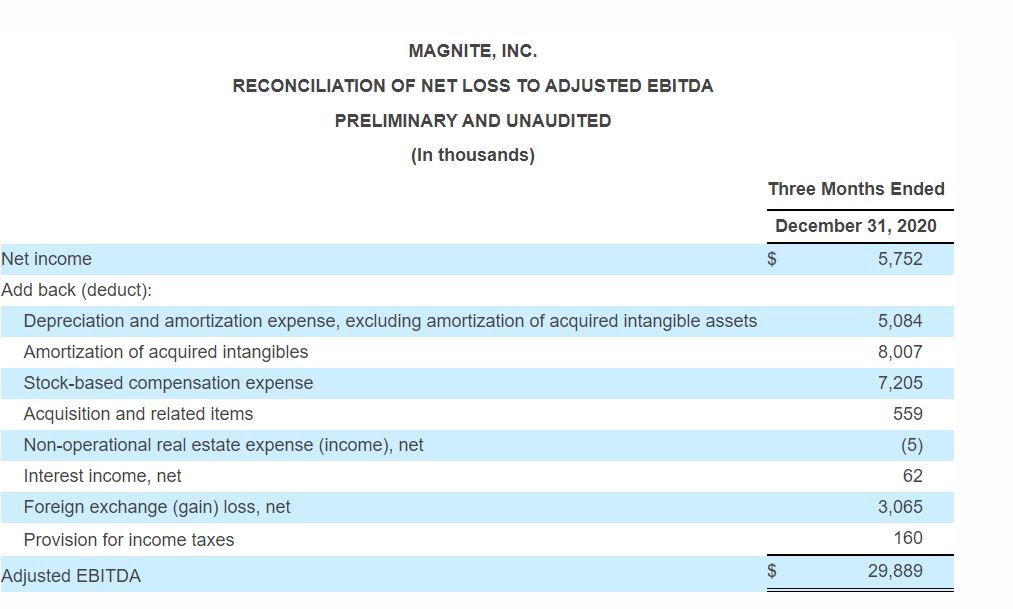The width and height of the screenshot is (1013, 609).
Task: Click the 559 acquisition items value
Action: pyautogui.click(x=908, y=414)
